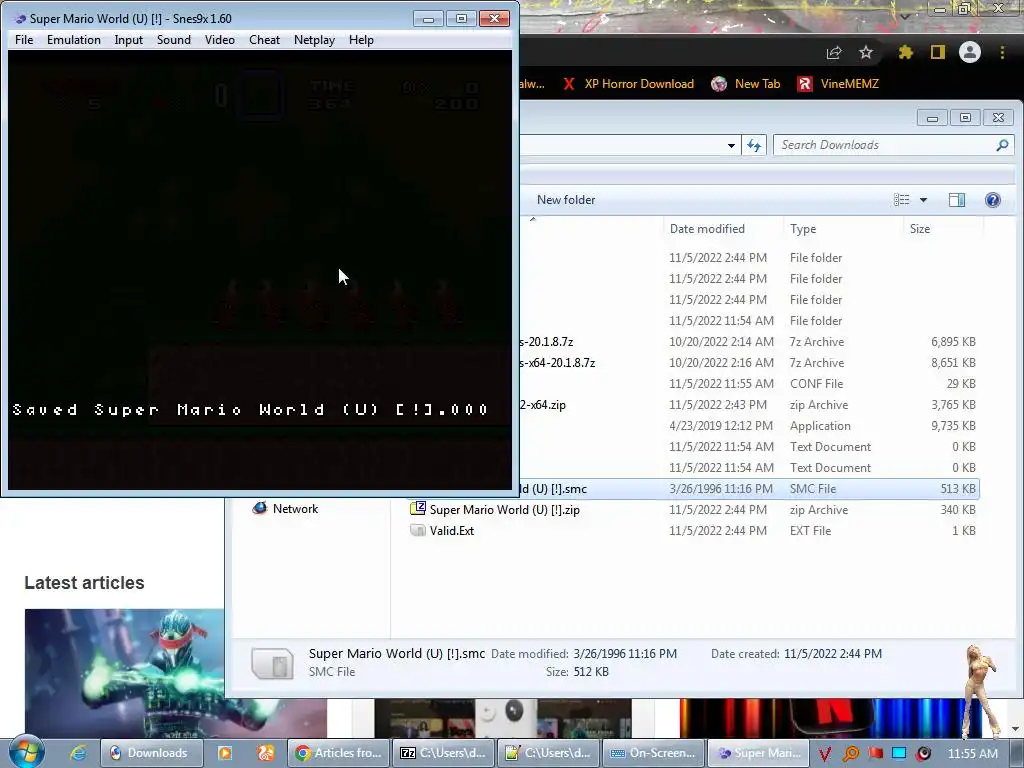Select the 3,765 KB zip Archive row
Image resolution: width=1024 pixels, height=768 pixels.
pyautogui.click(x=750, y=405)
